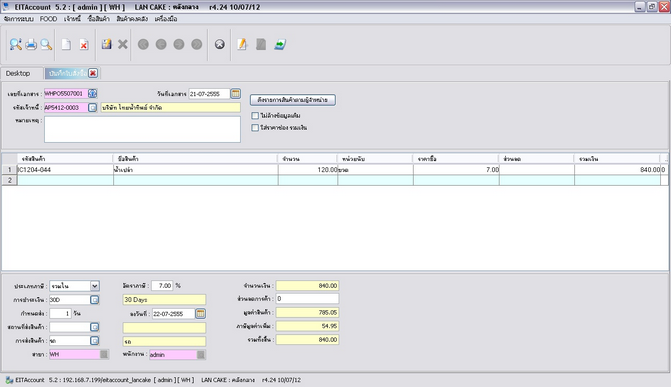Screen dimensions: 671x387
Task: Open the first Thai system management menu
Action: (19, 19)
